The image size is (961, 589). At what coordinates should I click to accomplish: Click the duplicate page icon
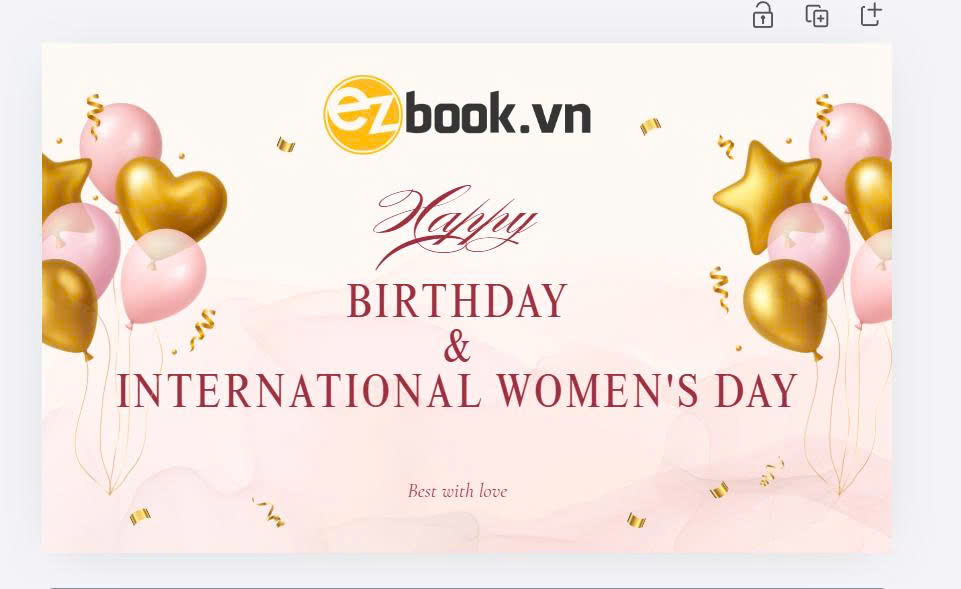click(817, 15)
